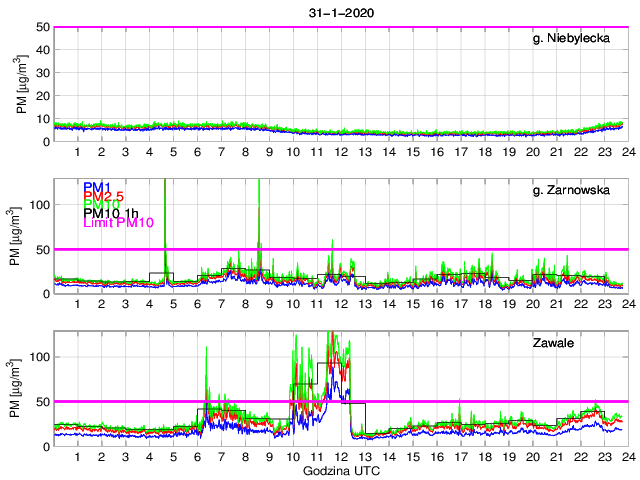Click the 50 y-axis tick in top plot
This screenshot has width=640, height=480.
(x=42, y=27)
